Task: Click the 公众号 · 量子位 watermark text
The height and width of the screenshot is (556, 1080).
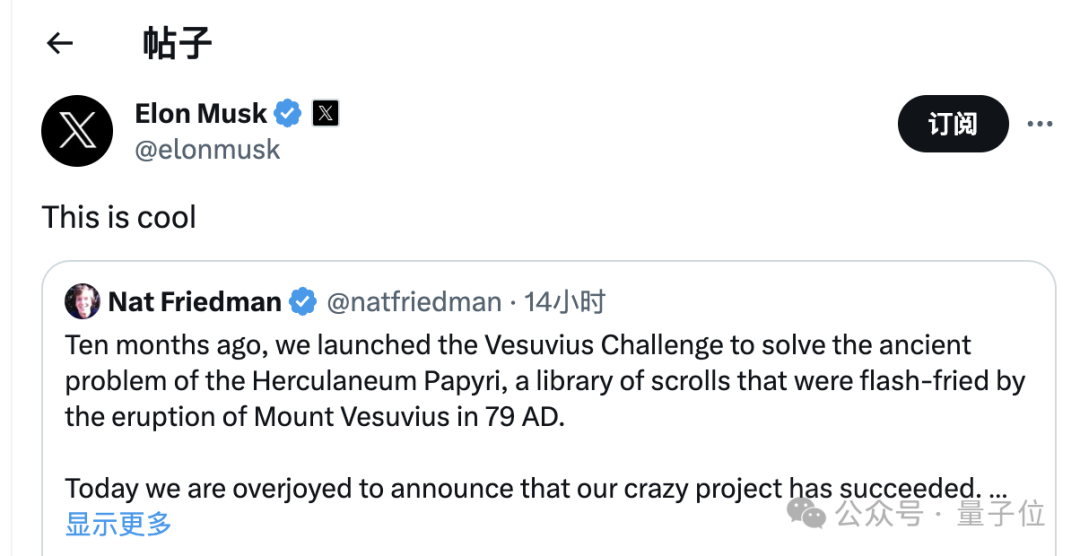Action: 940,514
